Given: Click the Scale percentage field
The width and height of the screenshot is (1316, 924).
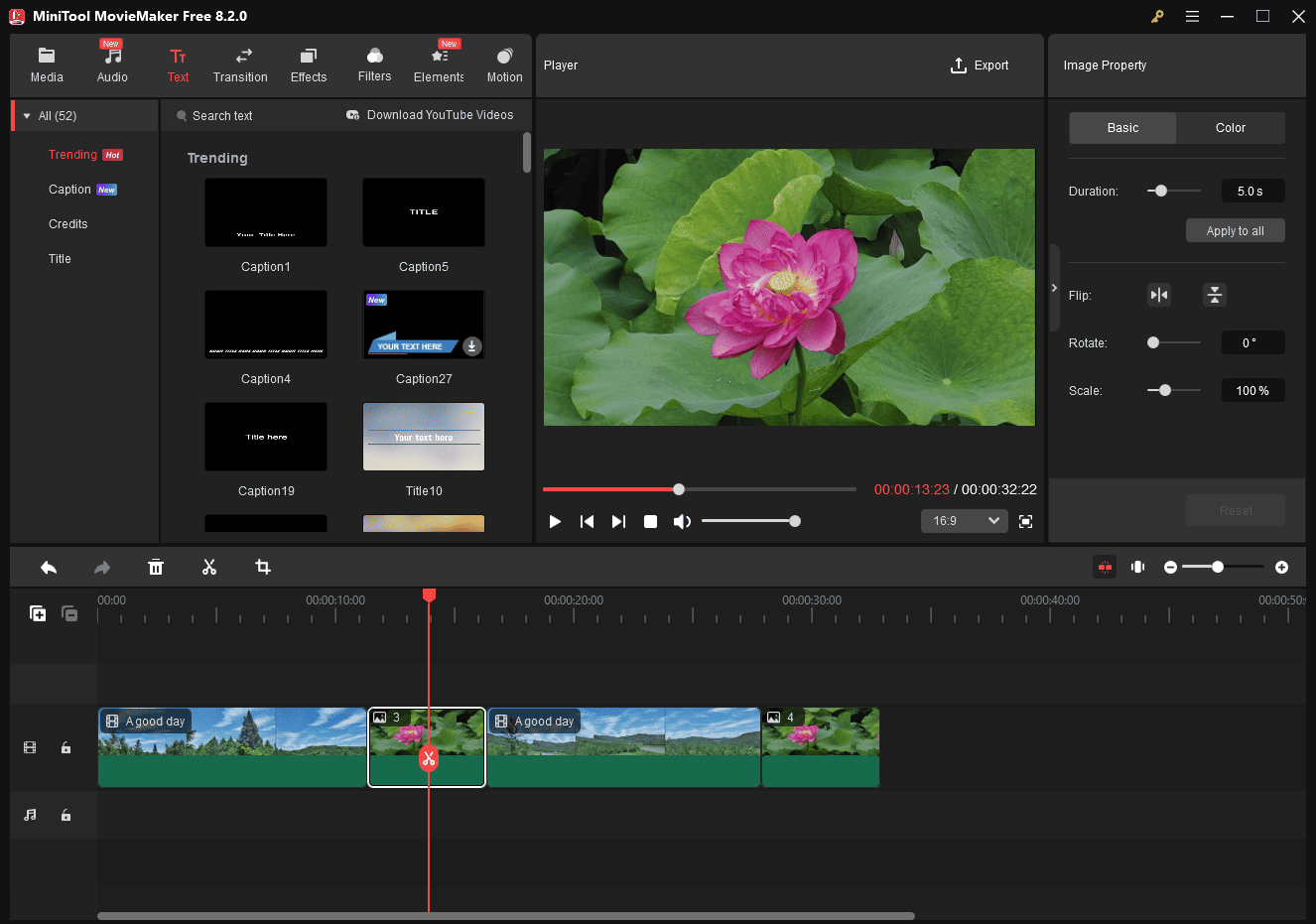Looking at the screenshot, I should click(x=1252, y=390).
